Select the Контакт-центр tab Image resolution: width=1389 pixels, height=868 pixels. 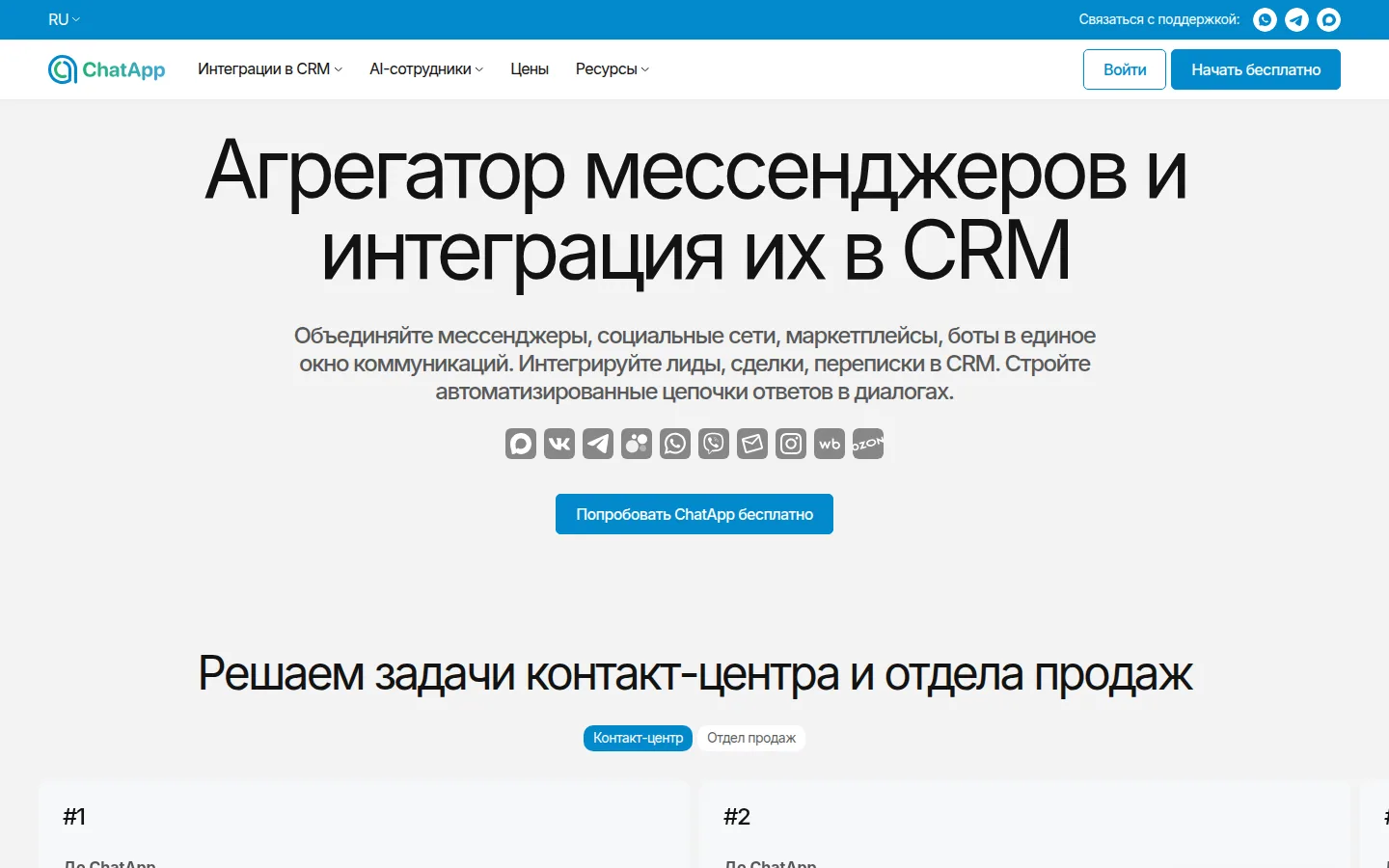[638, 738]
